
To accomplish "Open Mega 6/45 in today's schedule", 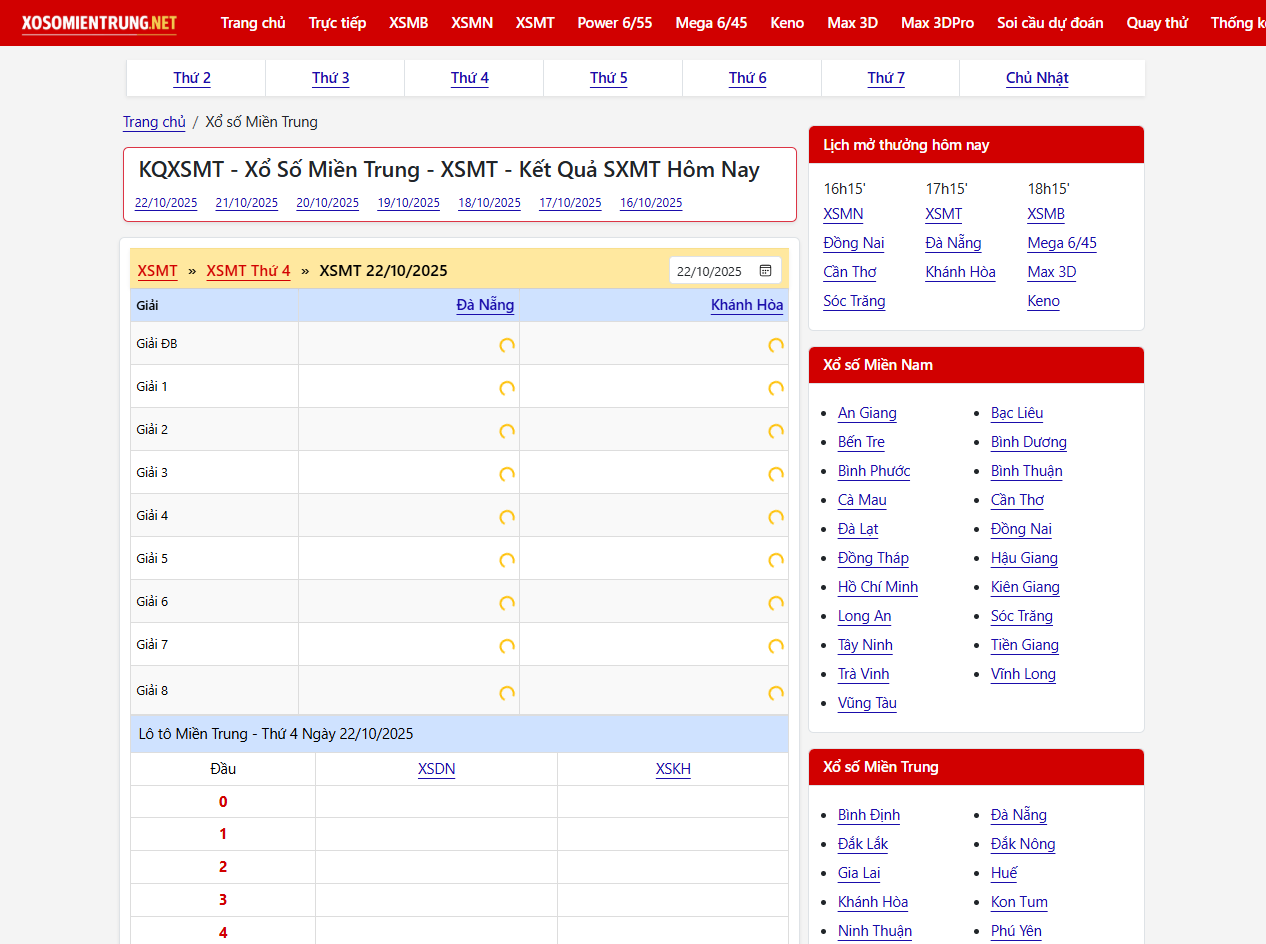I will tap(1061, 243).
